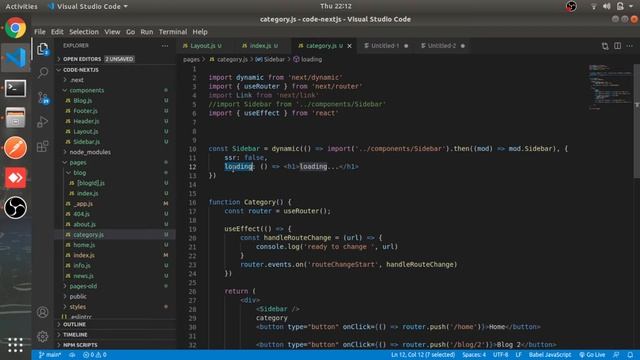Switch to the Layout.js tab
This screenshot has height=360, width=640.
pyautogui.click(x=203, y=46)
